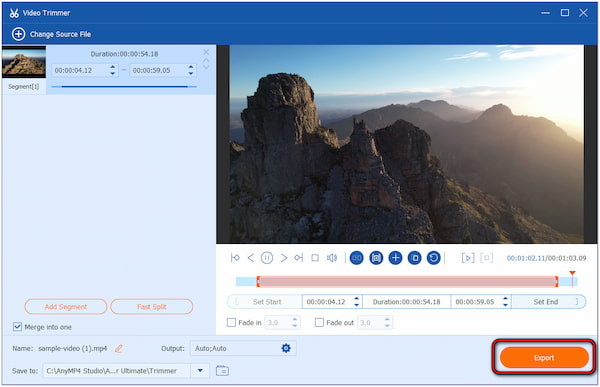Jump to the segment end marker

pyautogui.click(x=298, y=258)
